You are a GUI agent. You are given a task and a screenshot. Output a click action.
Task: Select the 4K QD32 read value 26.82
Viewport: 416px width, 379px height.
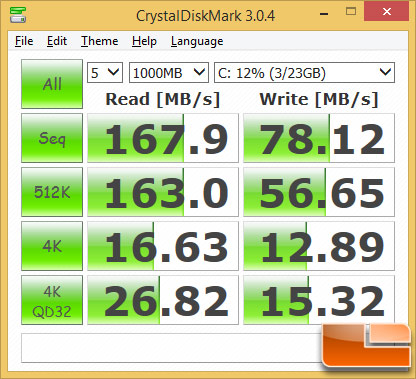[x=163, y=300]
